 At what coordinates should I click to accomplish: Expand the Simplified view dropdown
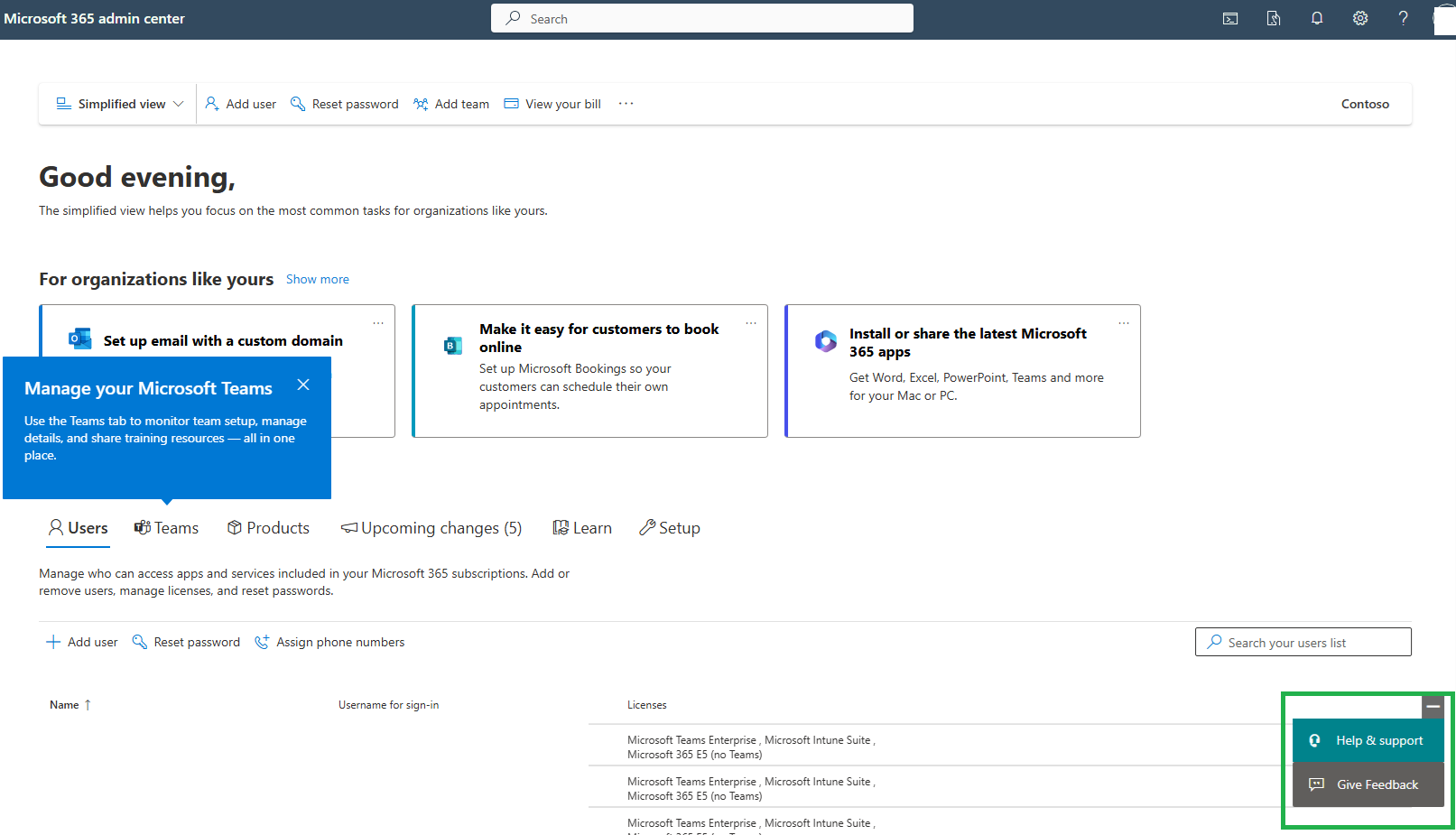(x=119, y=104)
